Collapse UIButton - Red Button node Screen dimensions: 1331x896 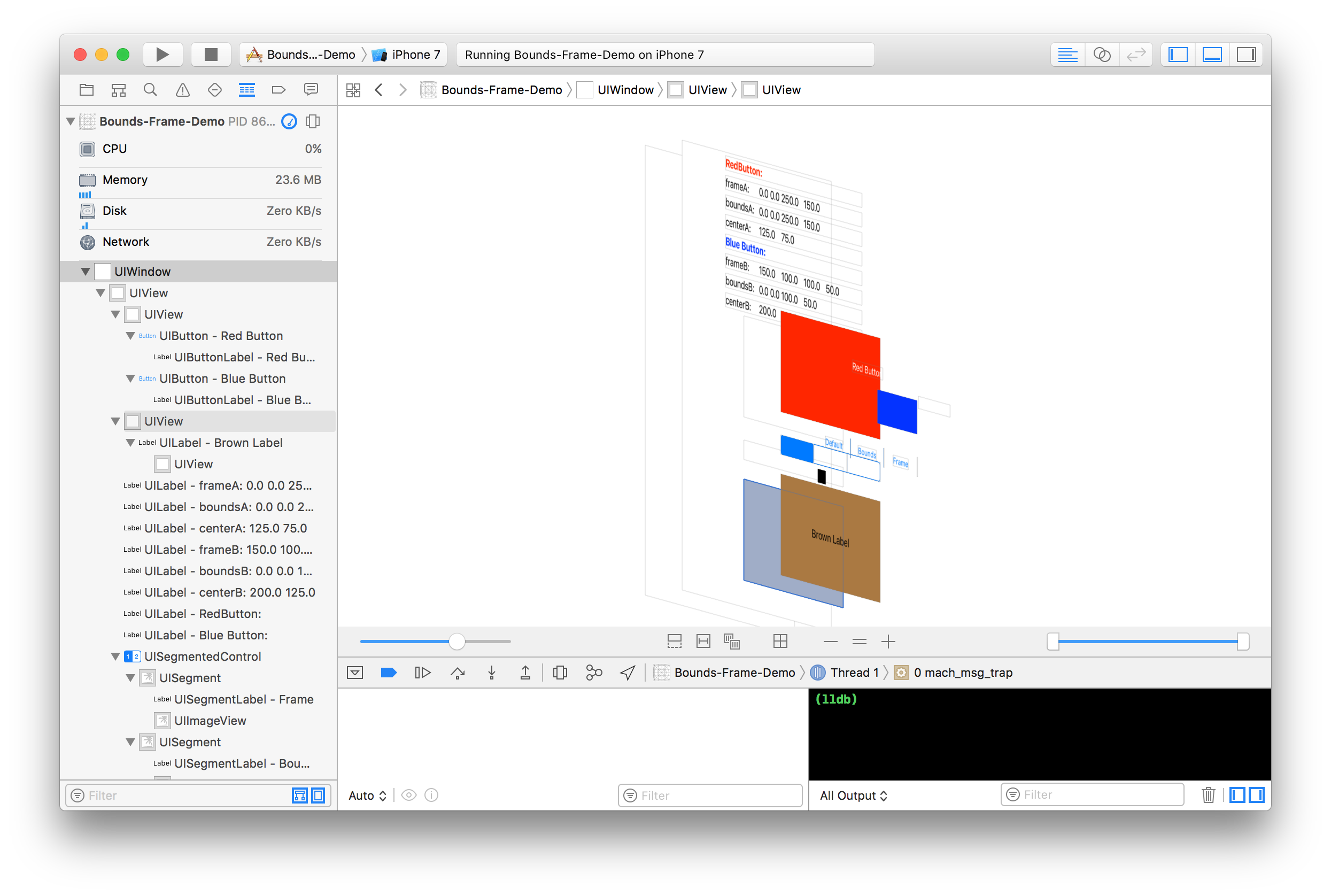click(130, 335)
